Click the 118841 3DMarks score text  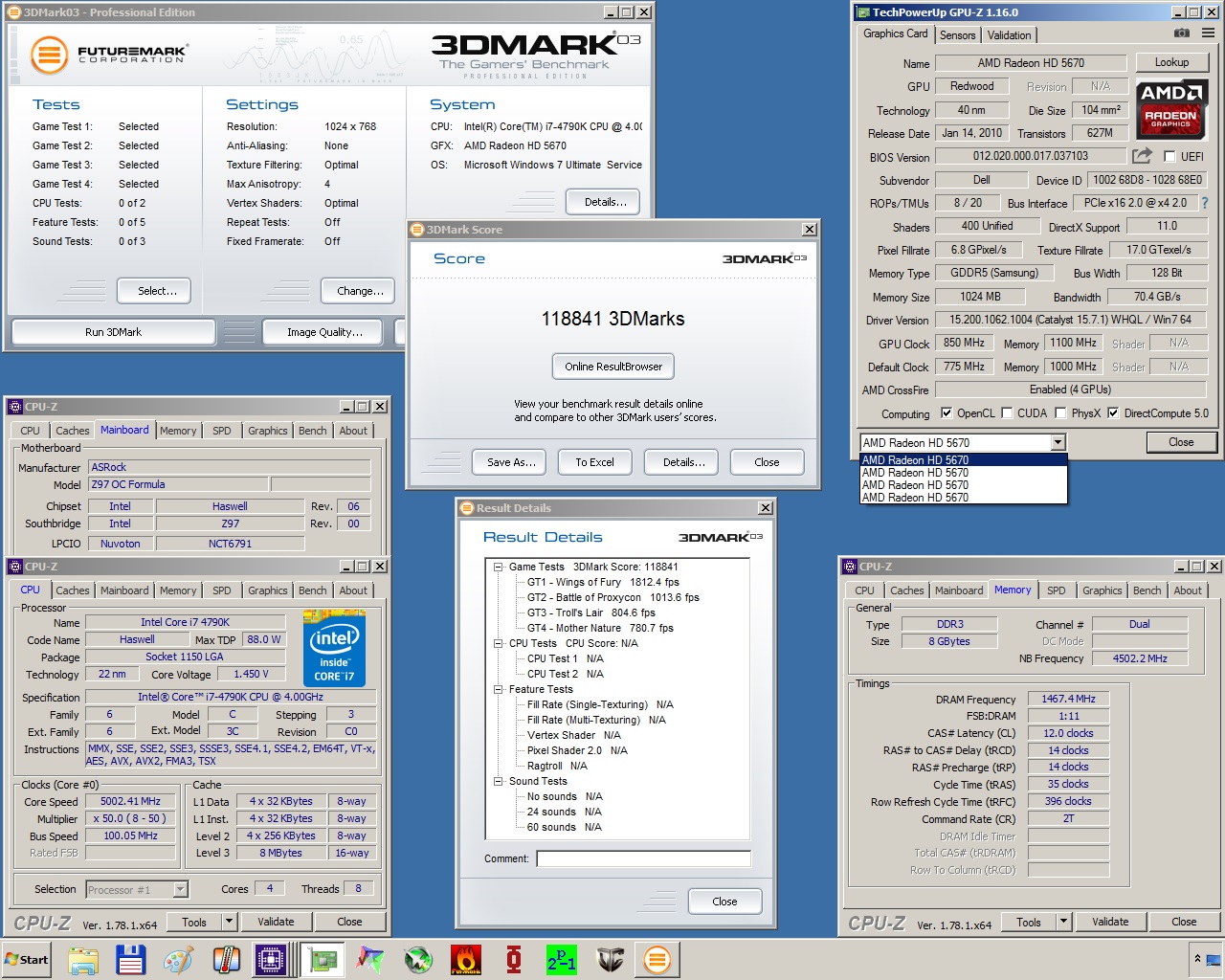[x=612, y=319]
